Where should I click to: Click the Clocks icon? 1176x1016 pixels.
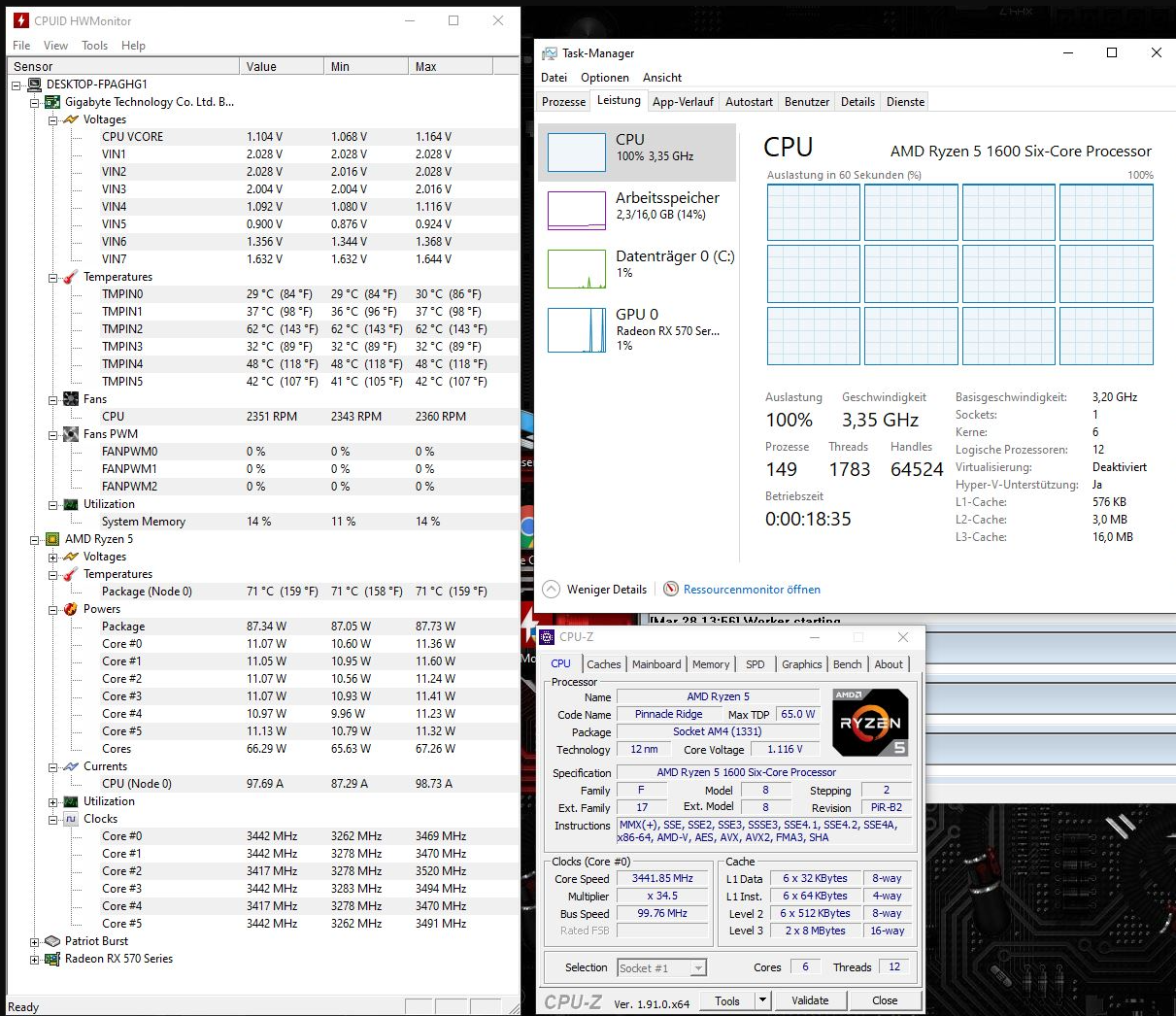click(71, 819)
